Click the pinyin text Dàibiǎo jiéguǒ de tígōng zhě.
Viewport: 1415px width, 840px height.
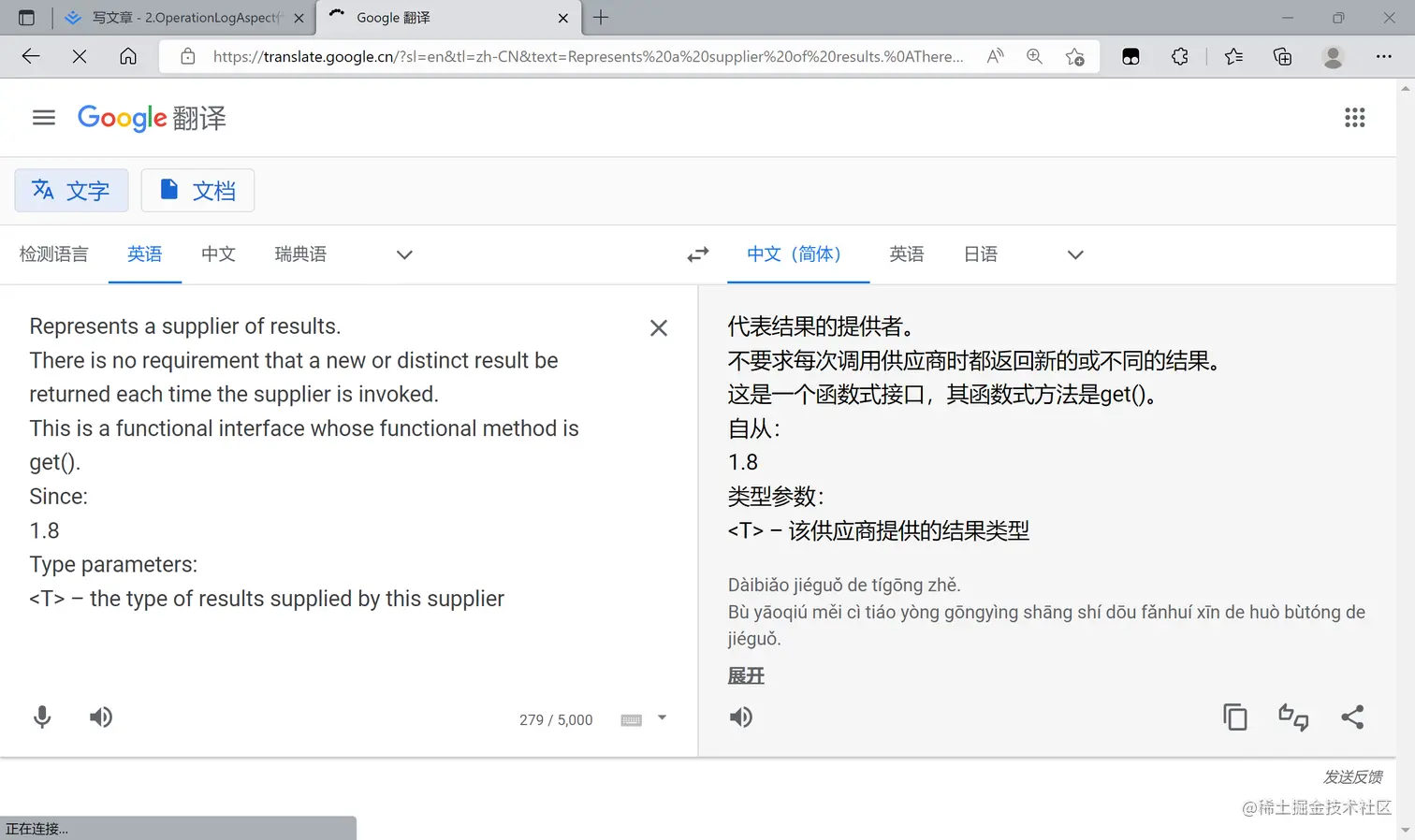click(x=844, y=586)
